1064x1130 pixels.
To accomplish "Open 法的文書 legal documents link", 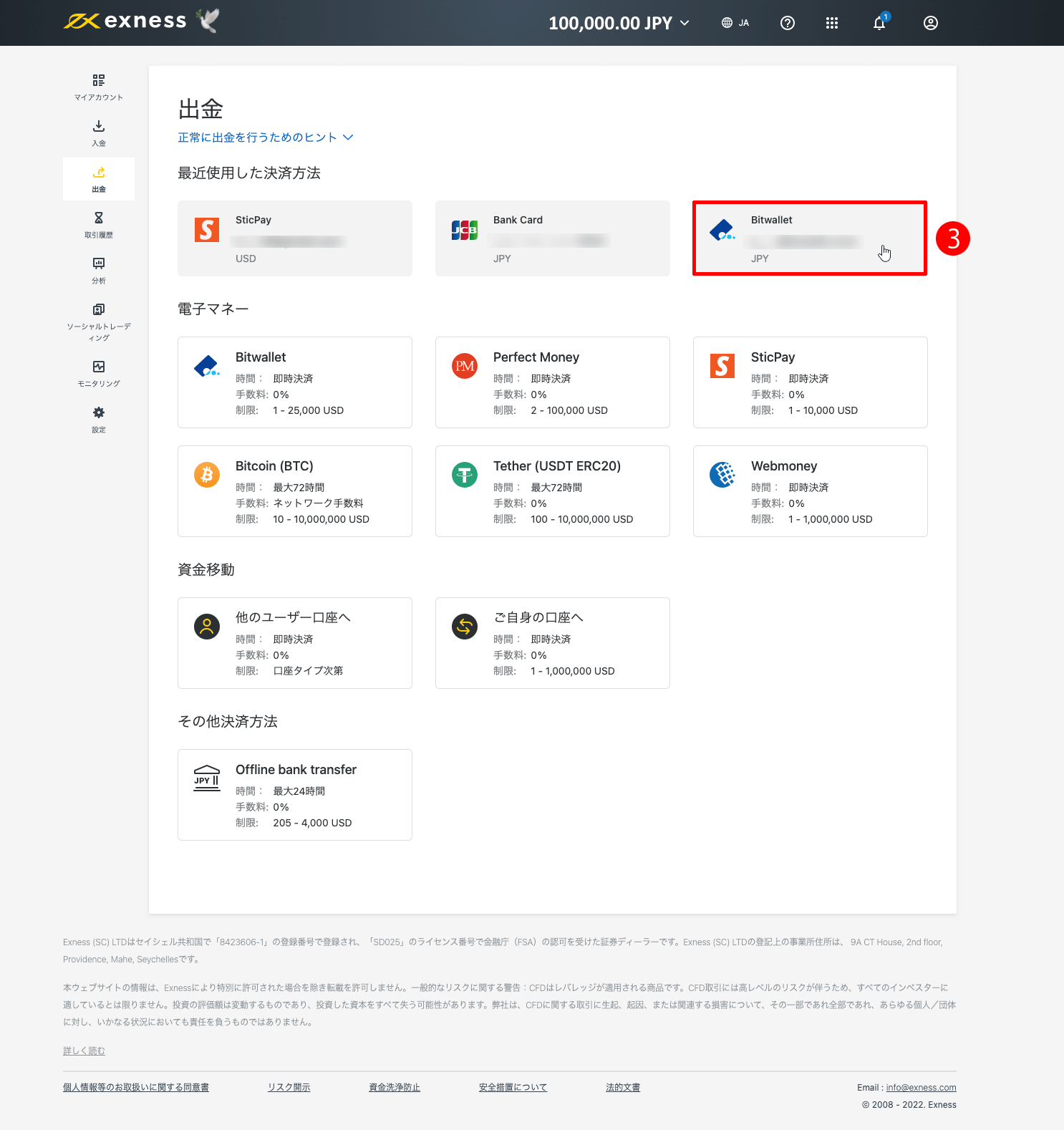I will [623, 1087].
